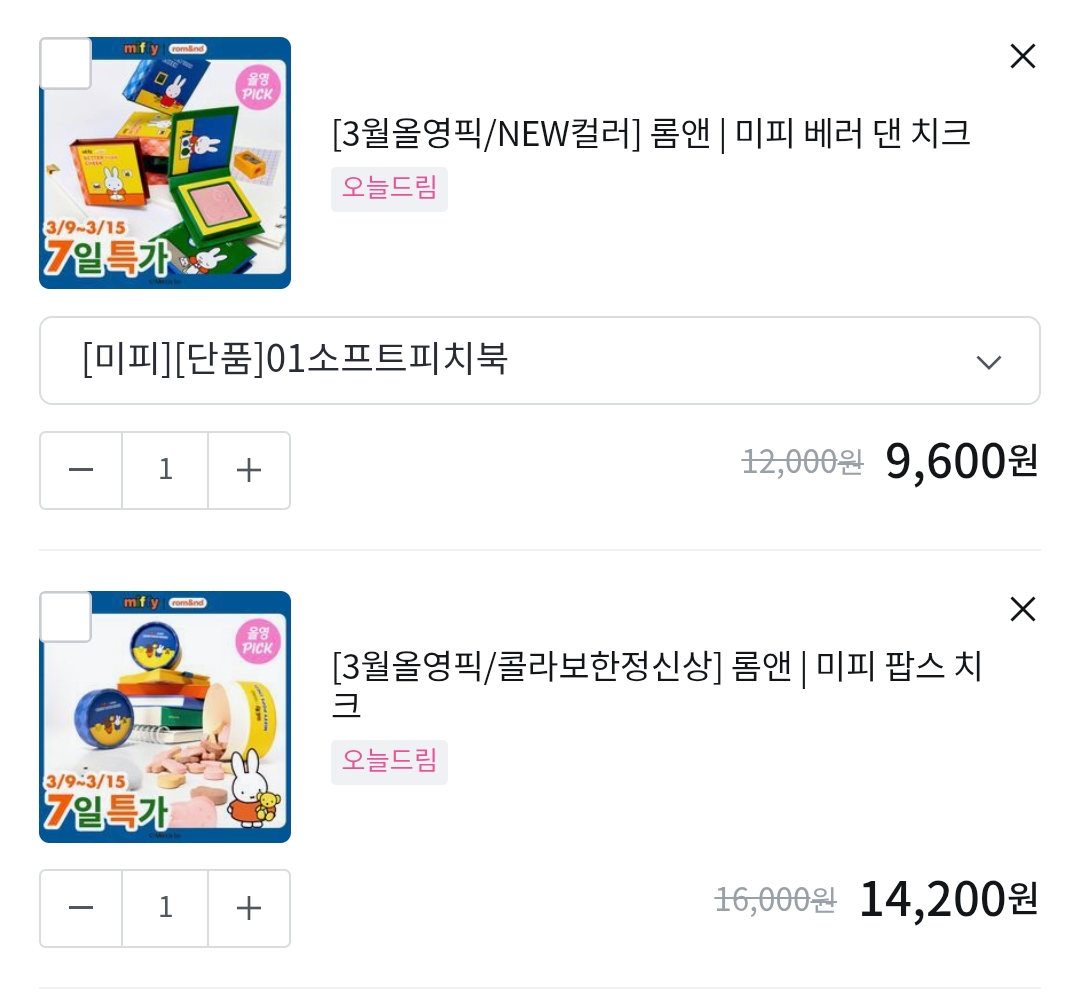This screenshot has width=1080, height=998.
Task: Click 오늘드림 badge under 미피 베러 댄 치크
Action: pos(389,189)
